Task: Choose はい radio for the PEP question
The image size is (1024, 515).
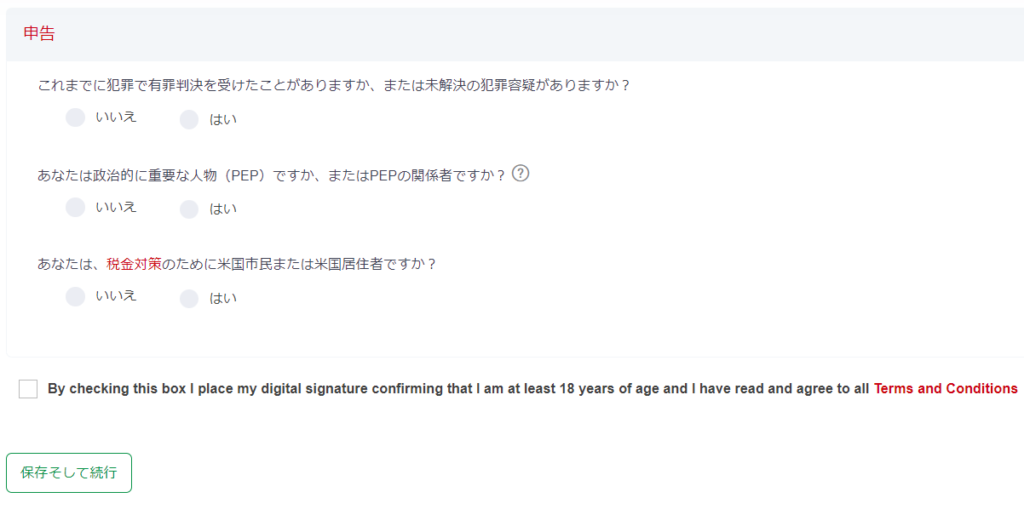Action: tap(189, 209)
